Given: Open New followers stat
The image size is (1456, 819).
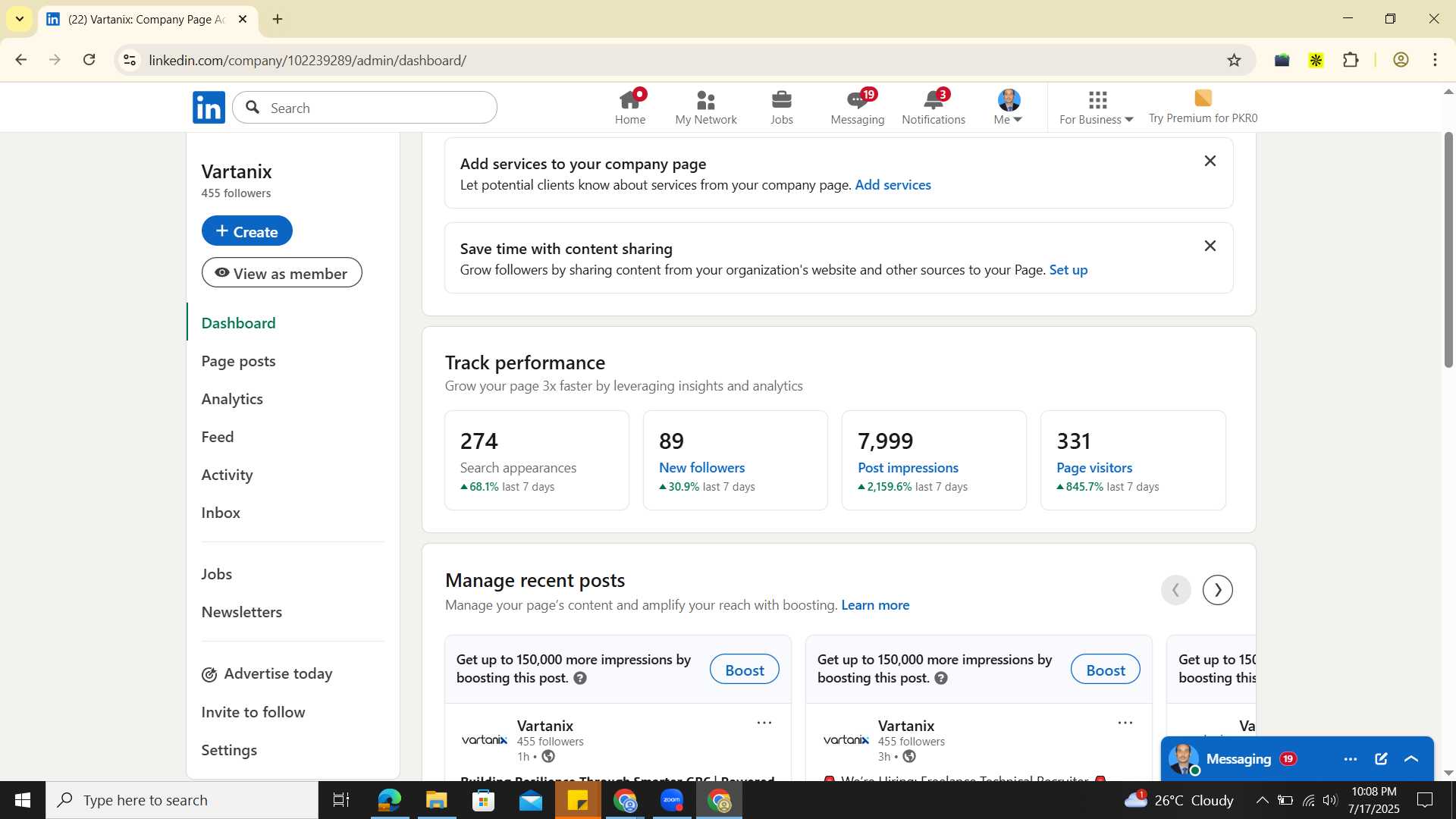Looking at the screenshot, I should click(x=701, y=468).
